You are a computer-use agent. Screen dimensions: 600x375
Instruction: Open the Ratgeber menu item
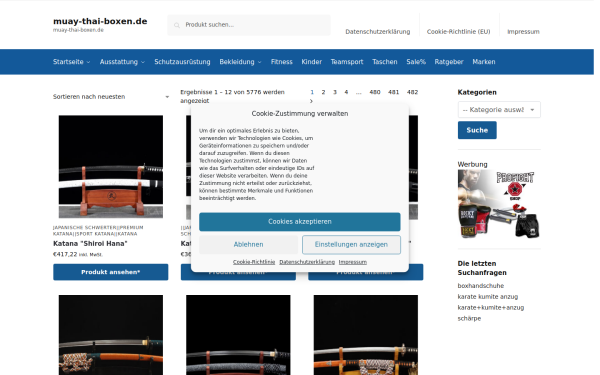(449, 62)
